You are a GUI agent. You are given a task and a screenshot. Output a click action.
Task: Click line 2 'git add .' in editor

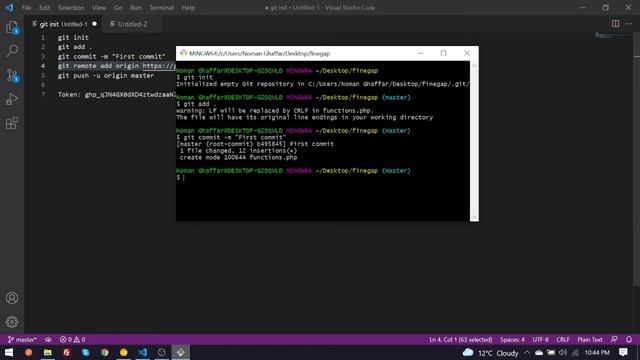click(75, 47)
